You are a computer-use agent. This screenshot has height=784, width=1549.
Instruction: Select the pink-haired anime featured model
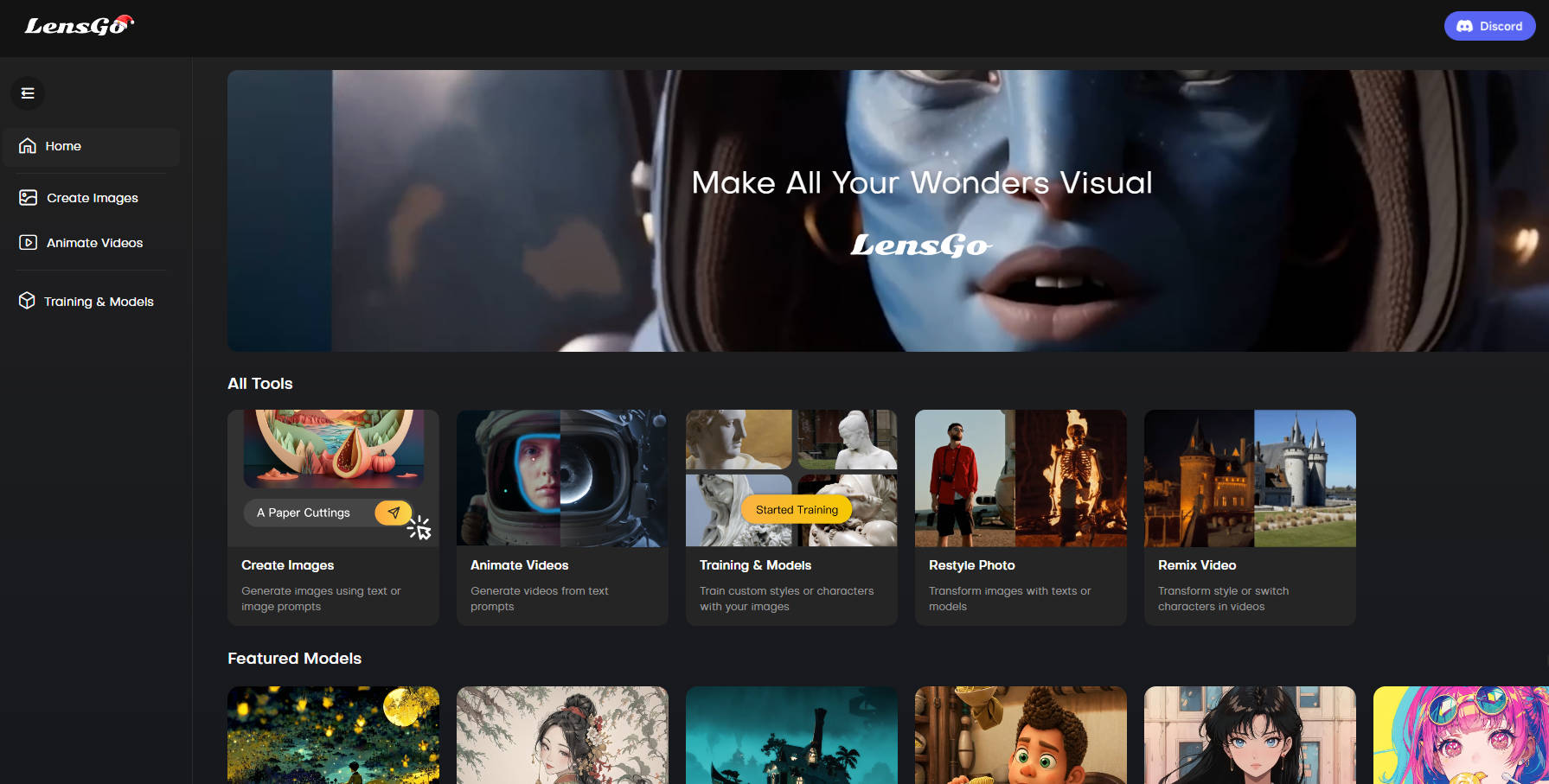pyautogui.click(x=1460, y=735)
